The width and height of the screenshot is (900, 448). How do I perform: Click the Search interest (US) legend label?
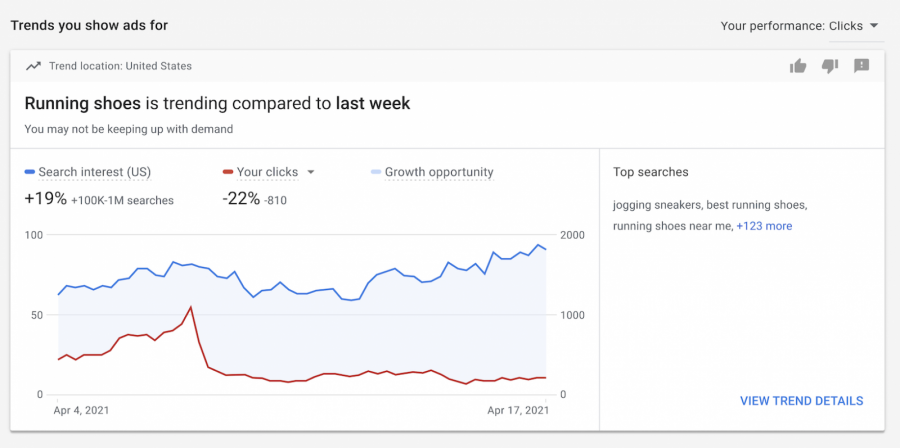[94, 172]
